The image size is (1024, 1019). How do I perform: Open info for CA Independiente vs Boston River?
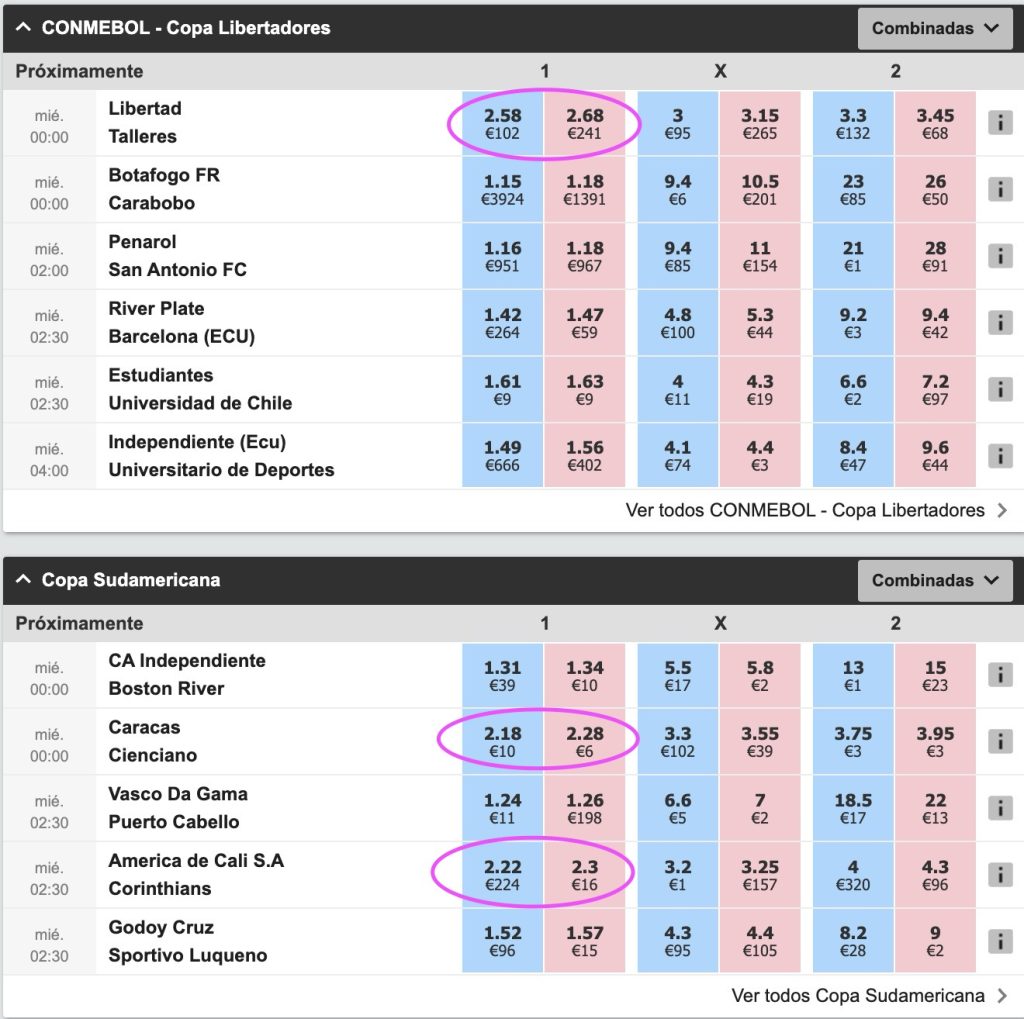coord(999,674)
